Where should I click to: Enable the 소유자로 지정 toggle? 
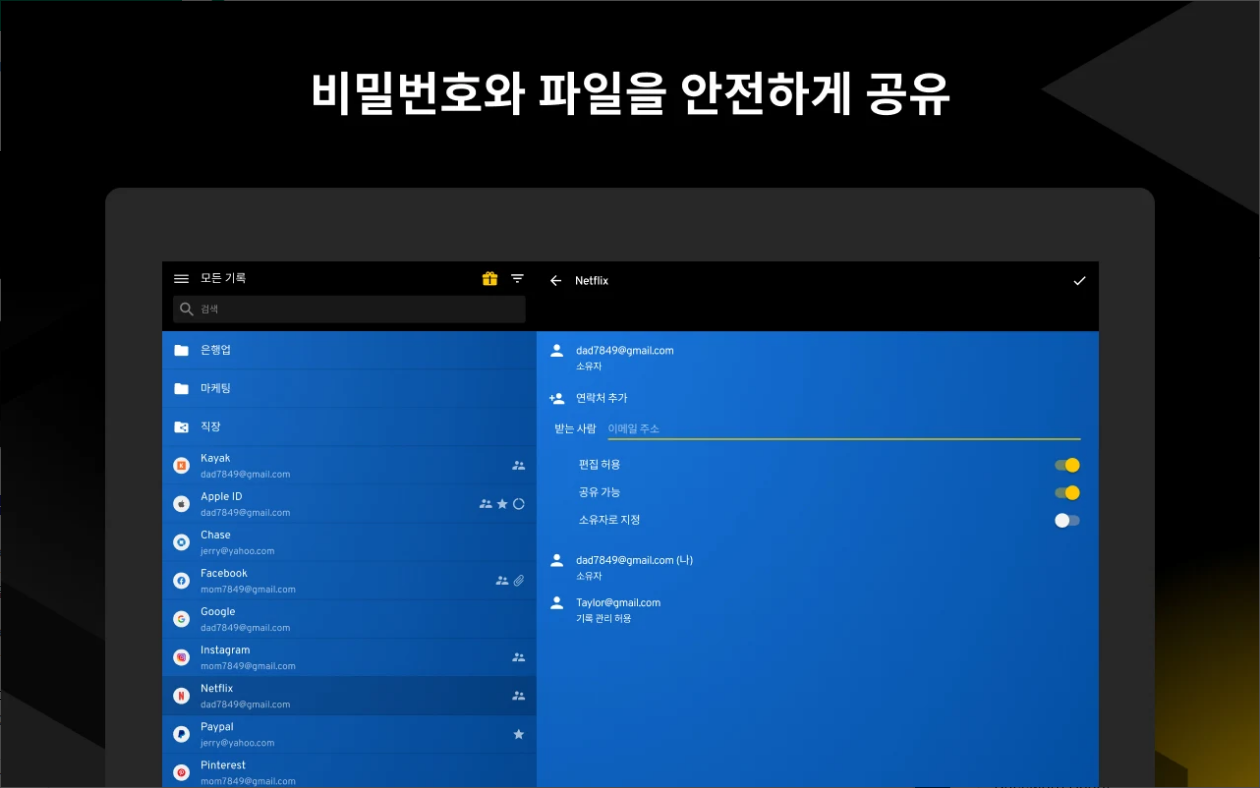click(1065, 520)
